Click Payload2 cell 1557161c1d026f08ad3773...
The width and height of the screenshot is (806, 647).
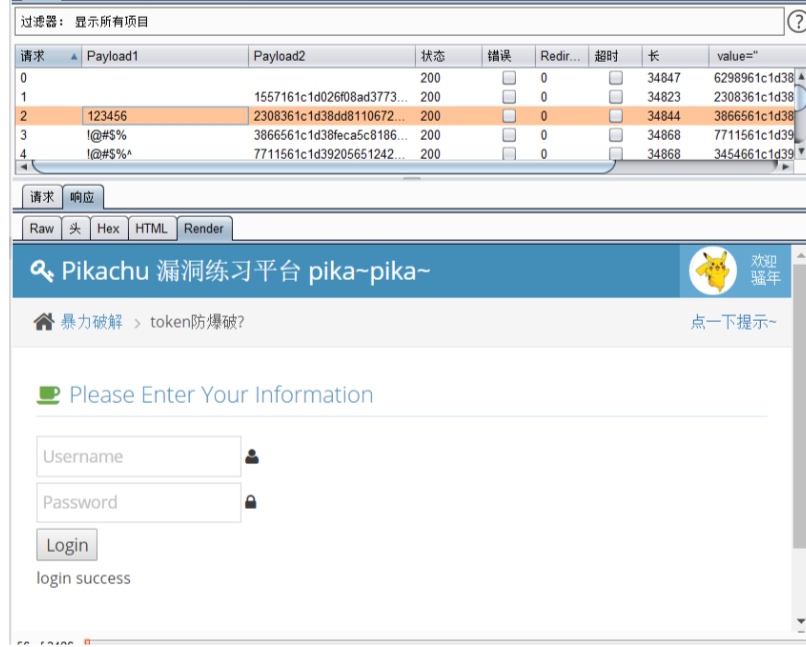pyautogui.click(x=331, y=97)
